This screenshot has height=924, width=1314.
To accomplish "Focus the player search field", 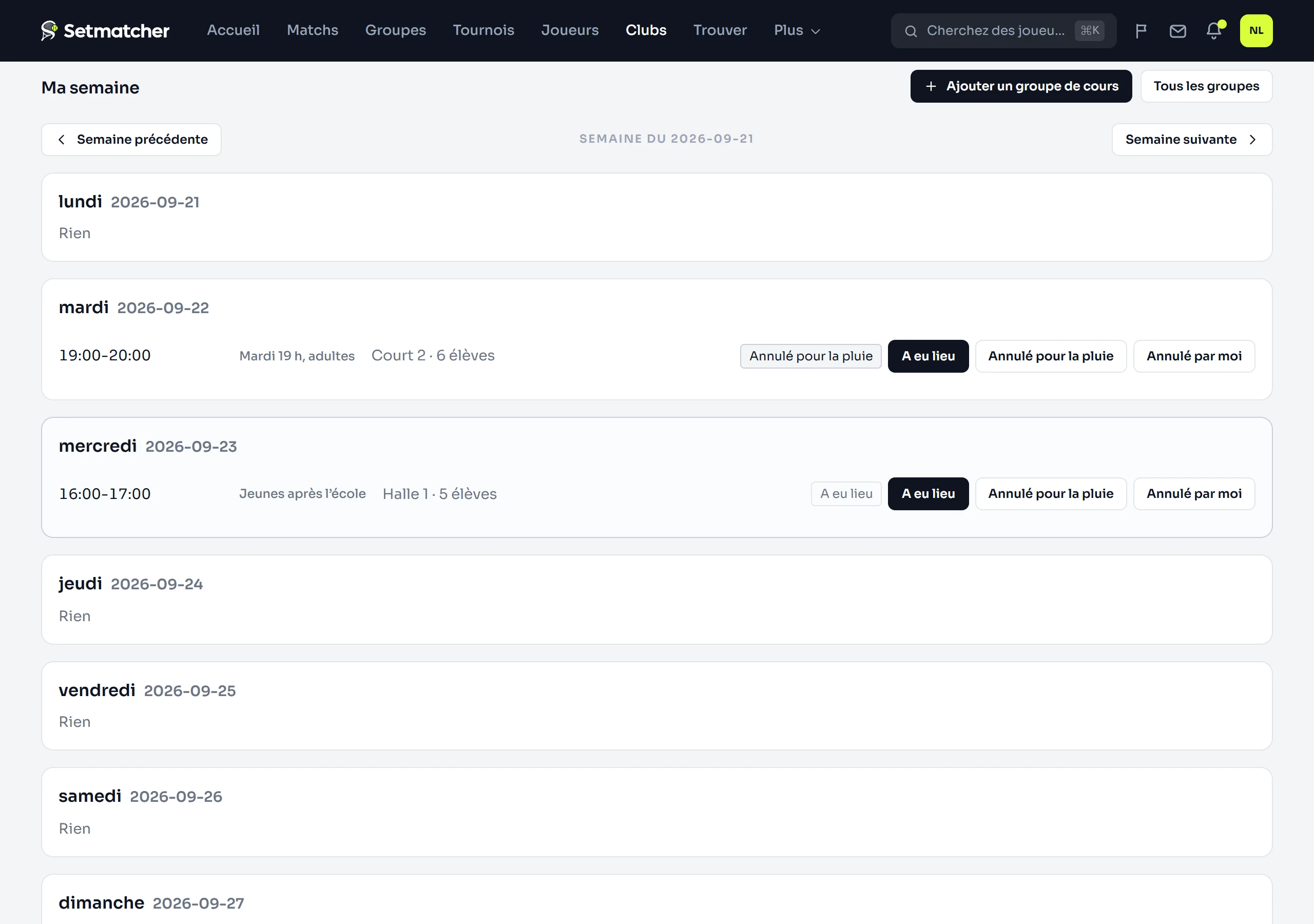I will (1003, 31).
